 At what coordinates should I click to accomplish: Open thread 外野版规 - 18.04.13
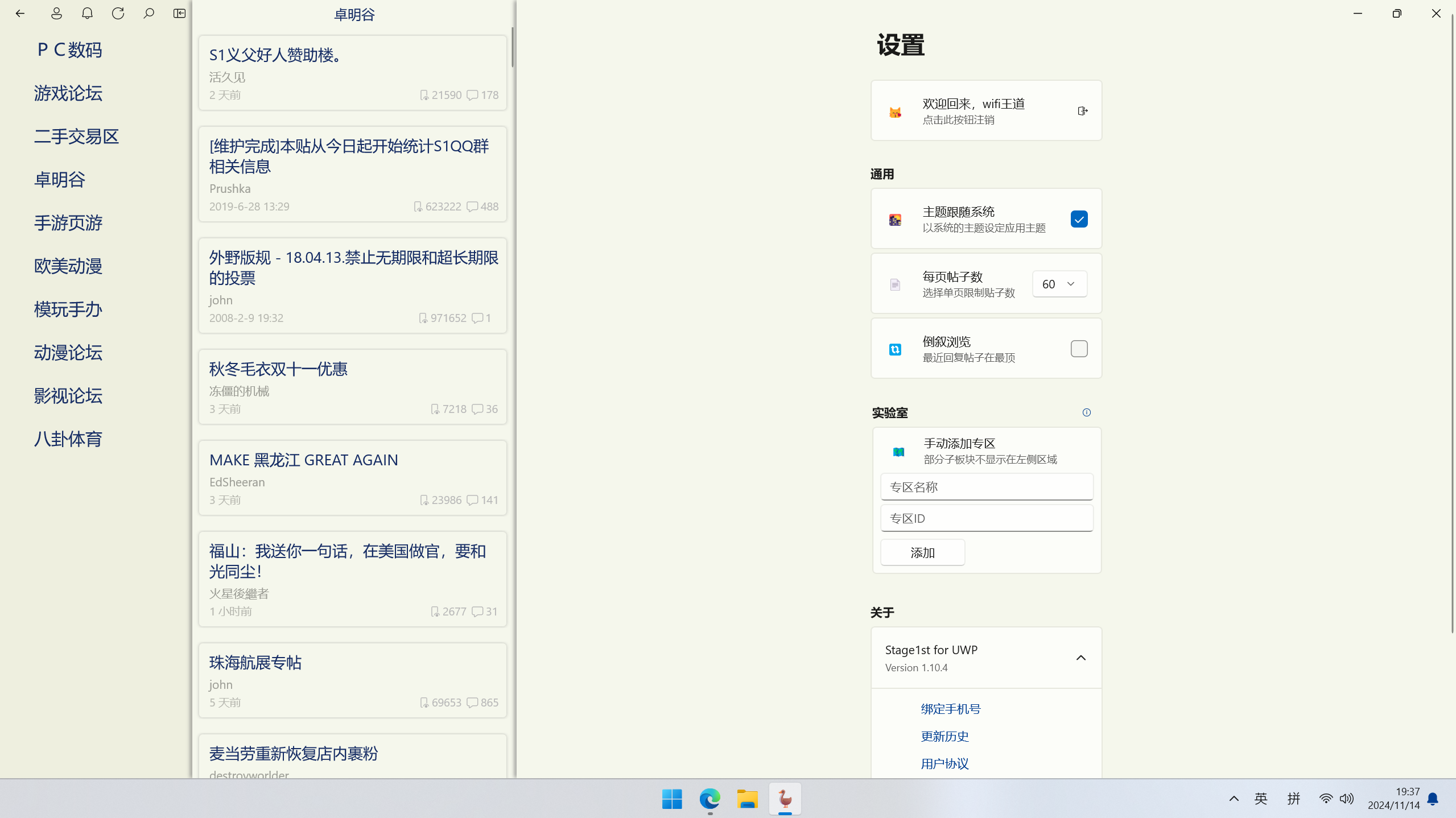click(352, 286)
